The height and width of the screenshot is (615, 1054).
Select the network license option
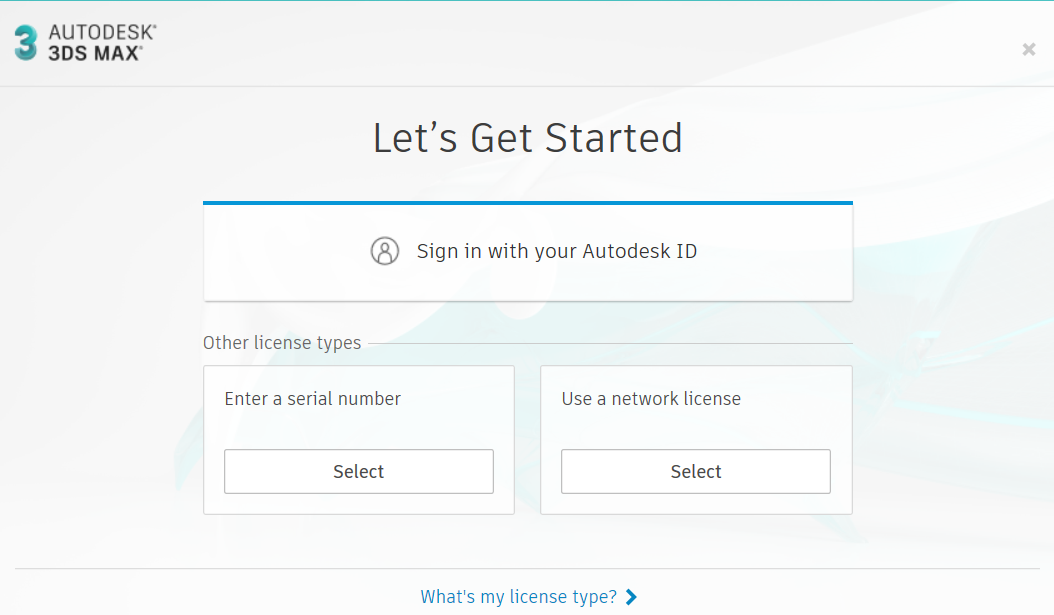(695, 471)
